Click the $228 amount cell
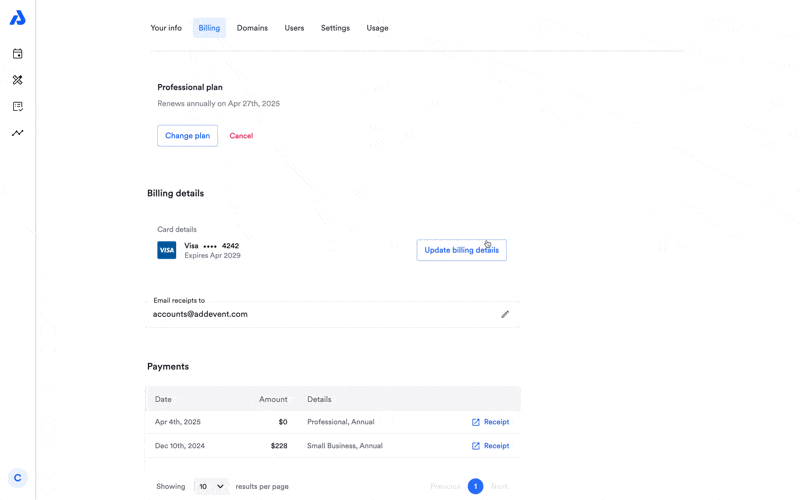The width and height of the screenshot is (800, 500). coord(279,446)
